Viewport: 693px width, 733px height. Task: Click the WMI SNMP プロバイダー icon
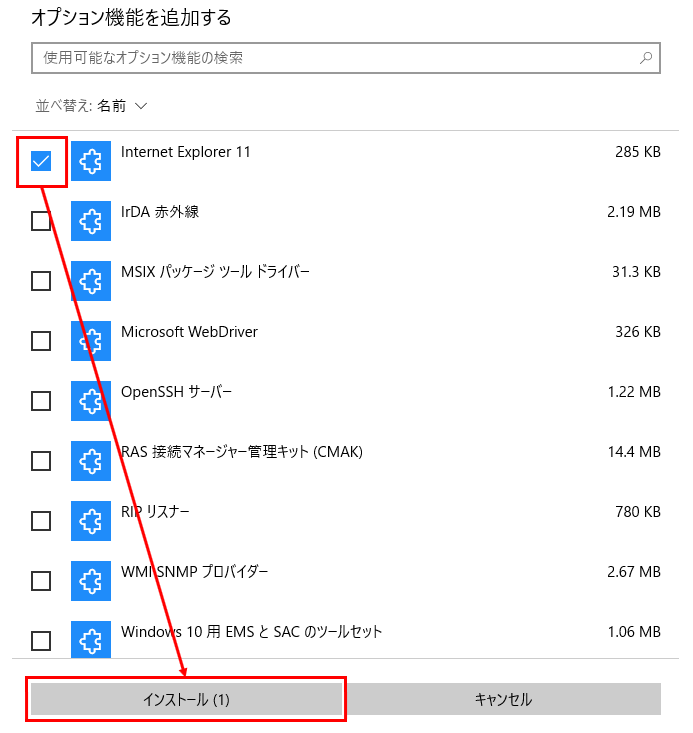91,581
